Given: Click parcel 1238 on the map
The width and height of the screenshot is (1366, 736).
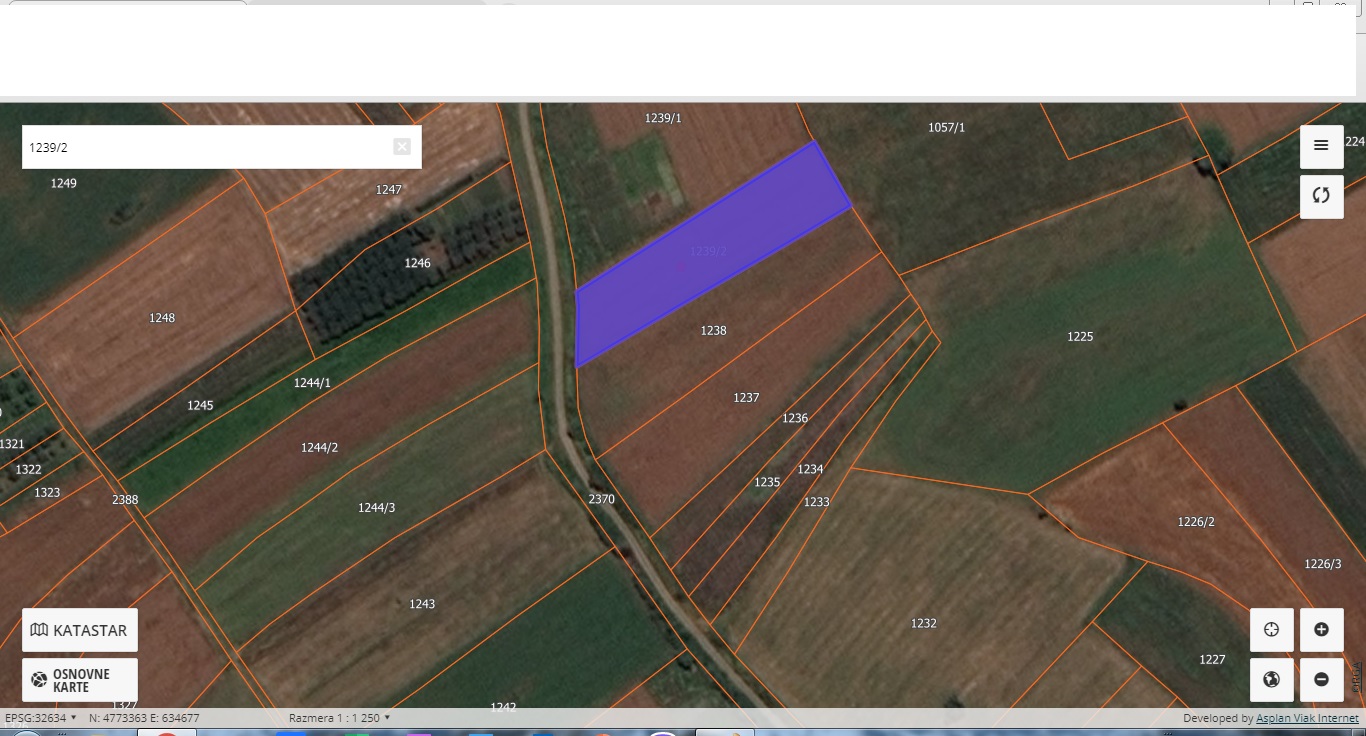Looking at the screenshot, I should coord(713,331).
